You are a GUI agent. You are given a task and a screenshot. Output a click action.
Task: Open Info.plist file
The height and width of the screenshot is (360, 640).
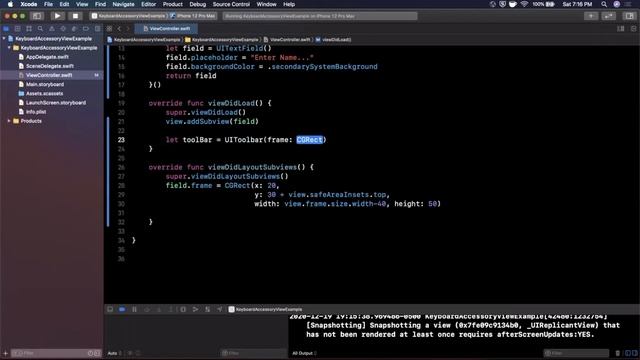36,111
